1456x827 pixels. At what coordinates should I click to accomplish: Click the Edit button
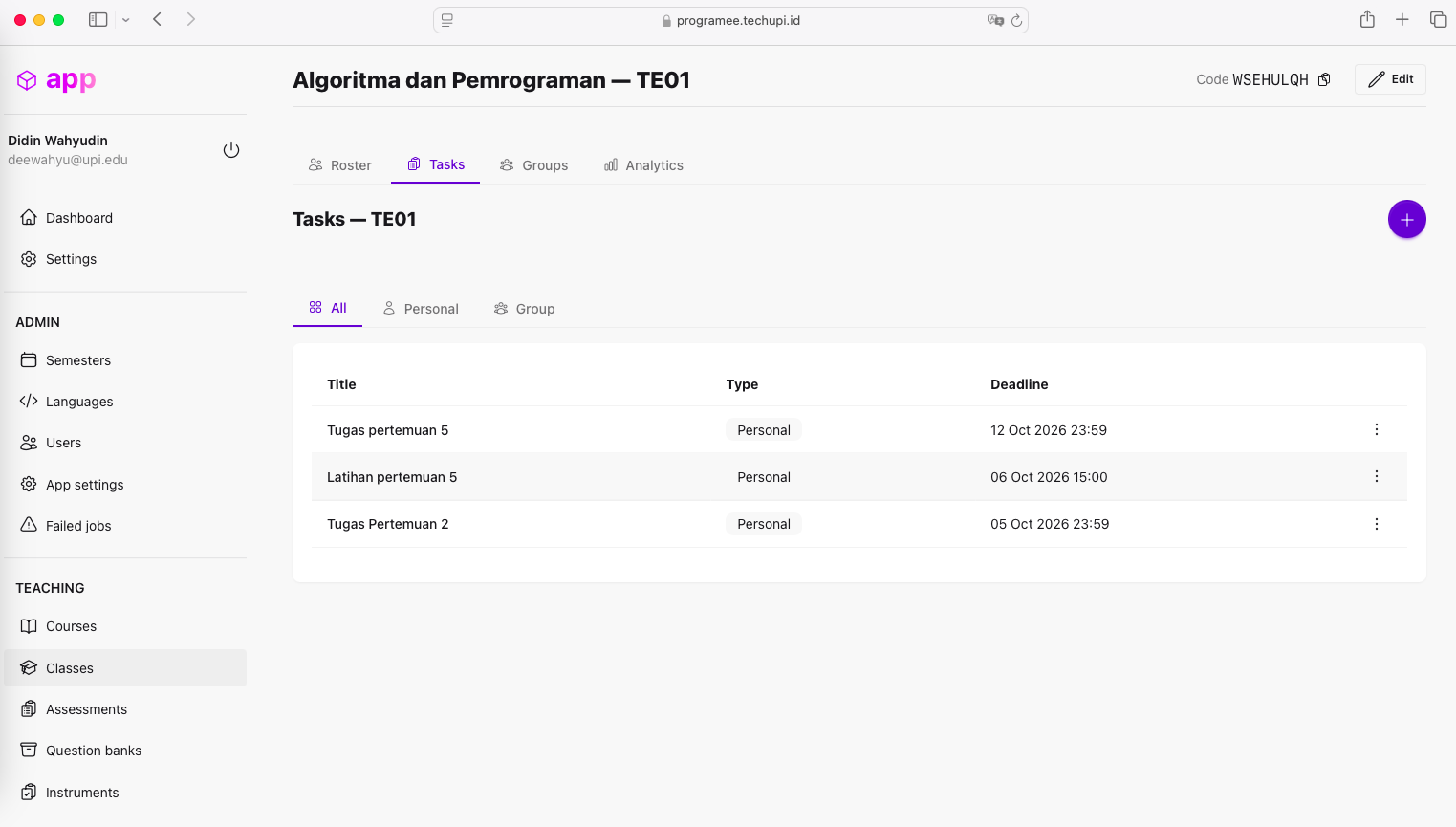click(x=1390, y=79)
